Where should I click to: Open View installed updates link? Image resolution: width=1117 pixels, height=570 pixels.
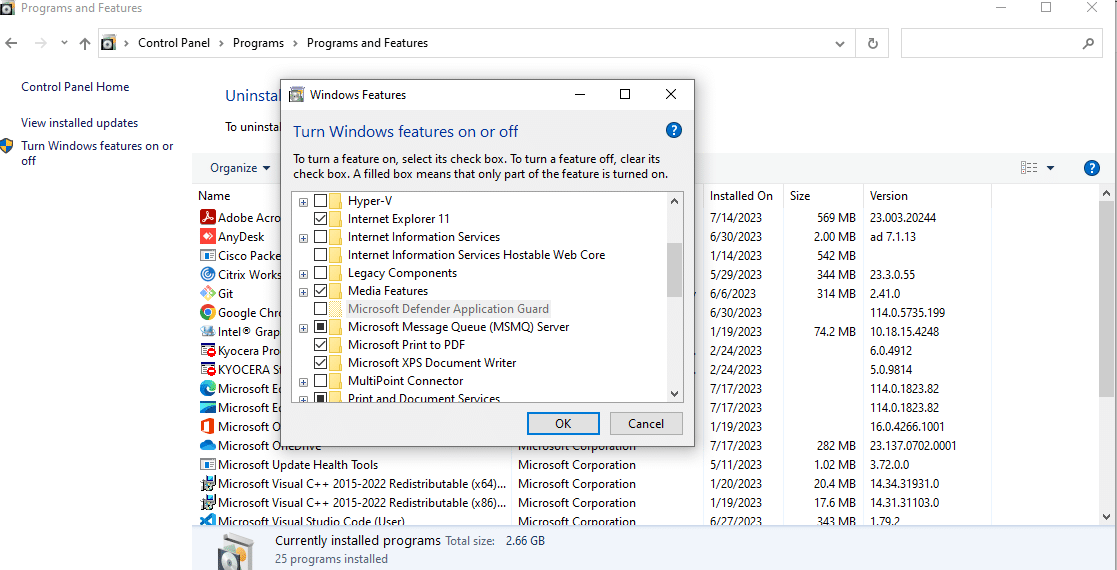point(80,123)
